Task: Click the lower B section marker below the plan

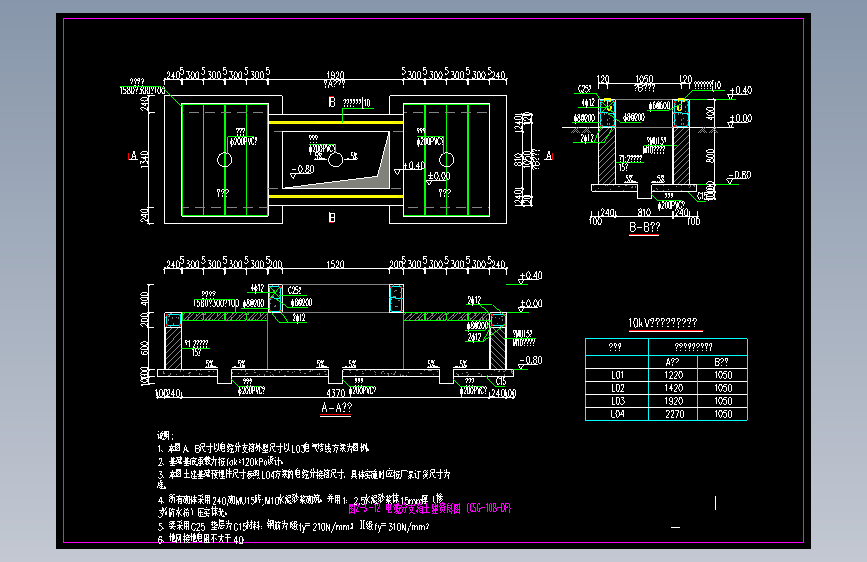Action: pos(332,217)
